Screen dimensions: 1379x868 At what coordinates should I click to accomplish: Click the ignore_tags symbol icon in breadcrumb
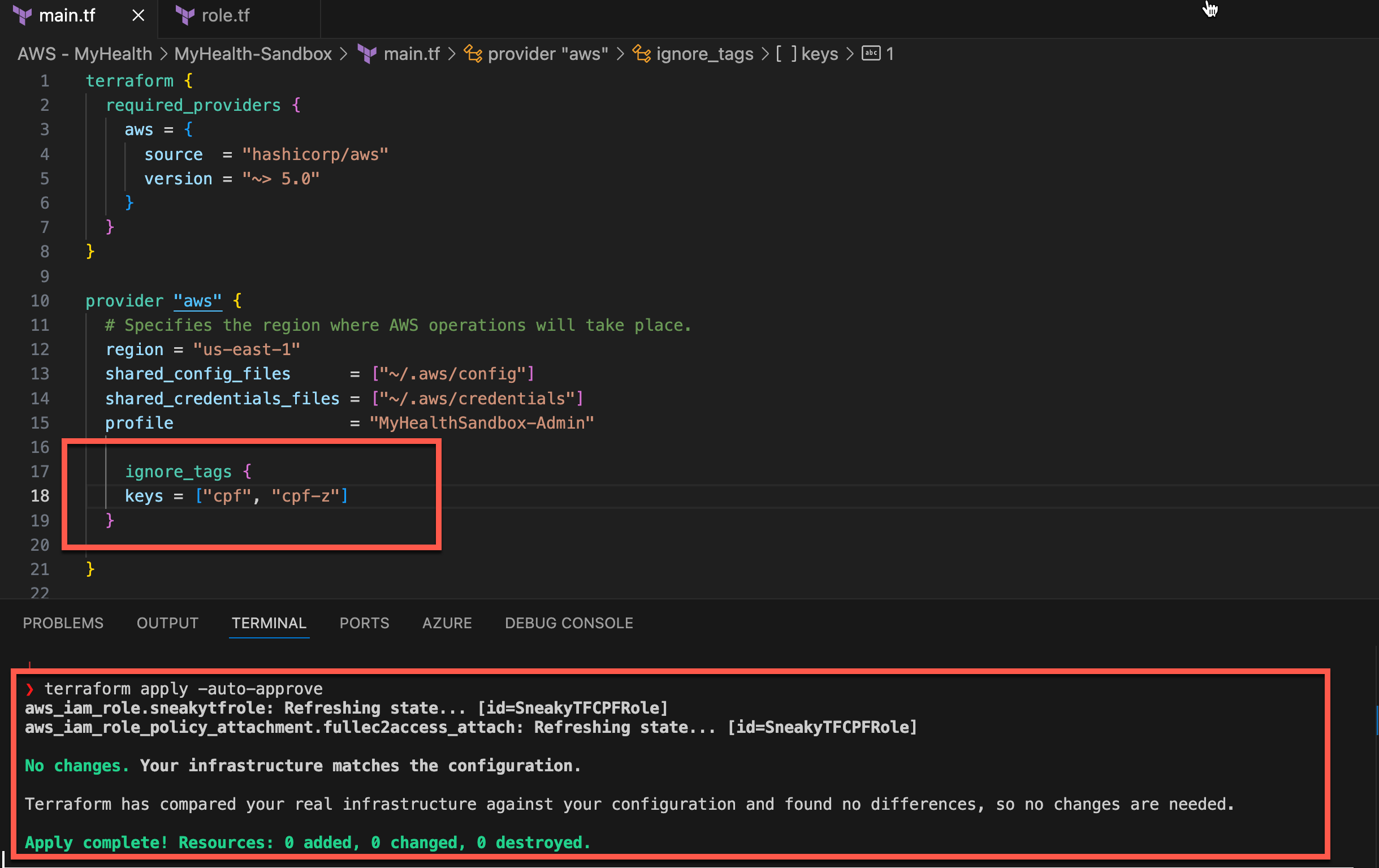click(641, 54)
